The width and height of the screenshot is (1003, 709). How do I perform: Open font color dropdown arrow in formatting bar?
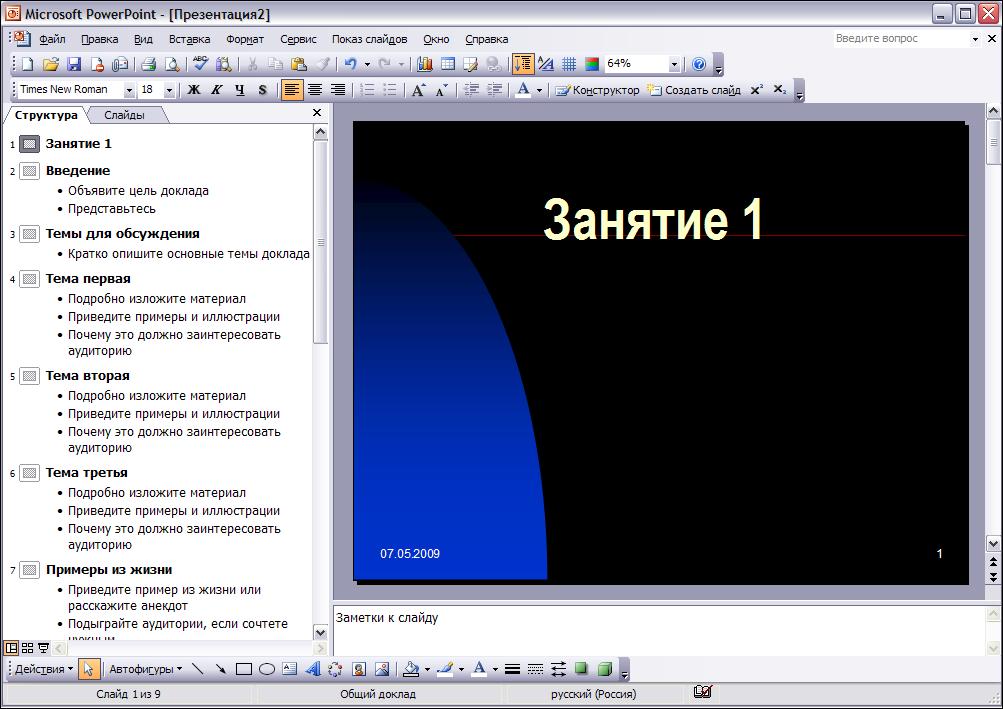539,90
